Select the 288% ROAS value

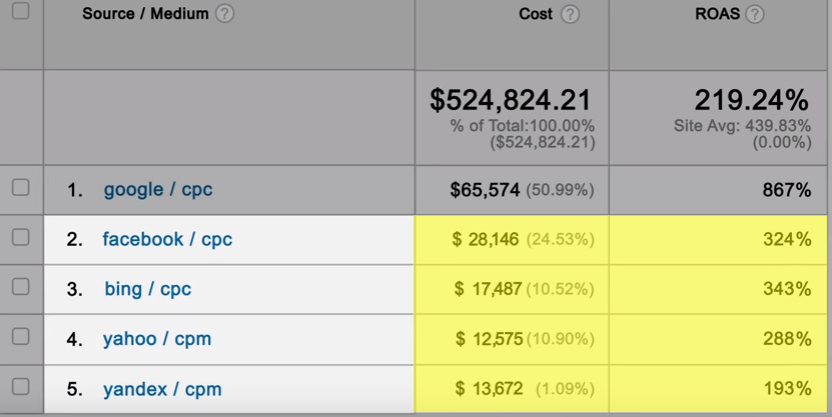[787, 339]
